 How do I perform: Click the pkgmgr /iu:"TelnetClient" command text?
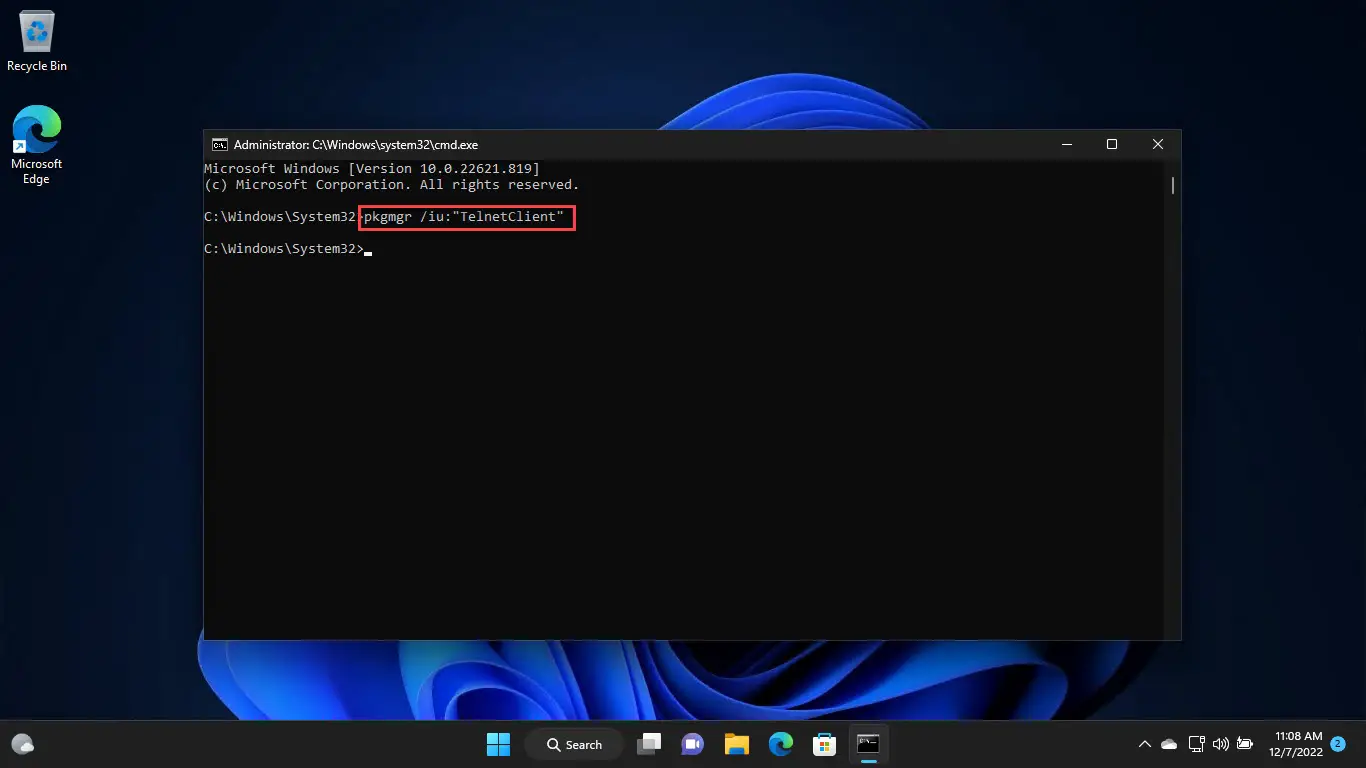[x=464, y=216]
